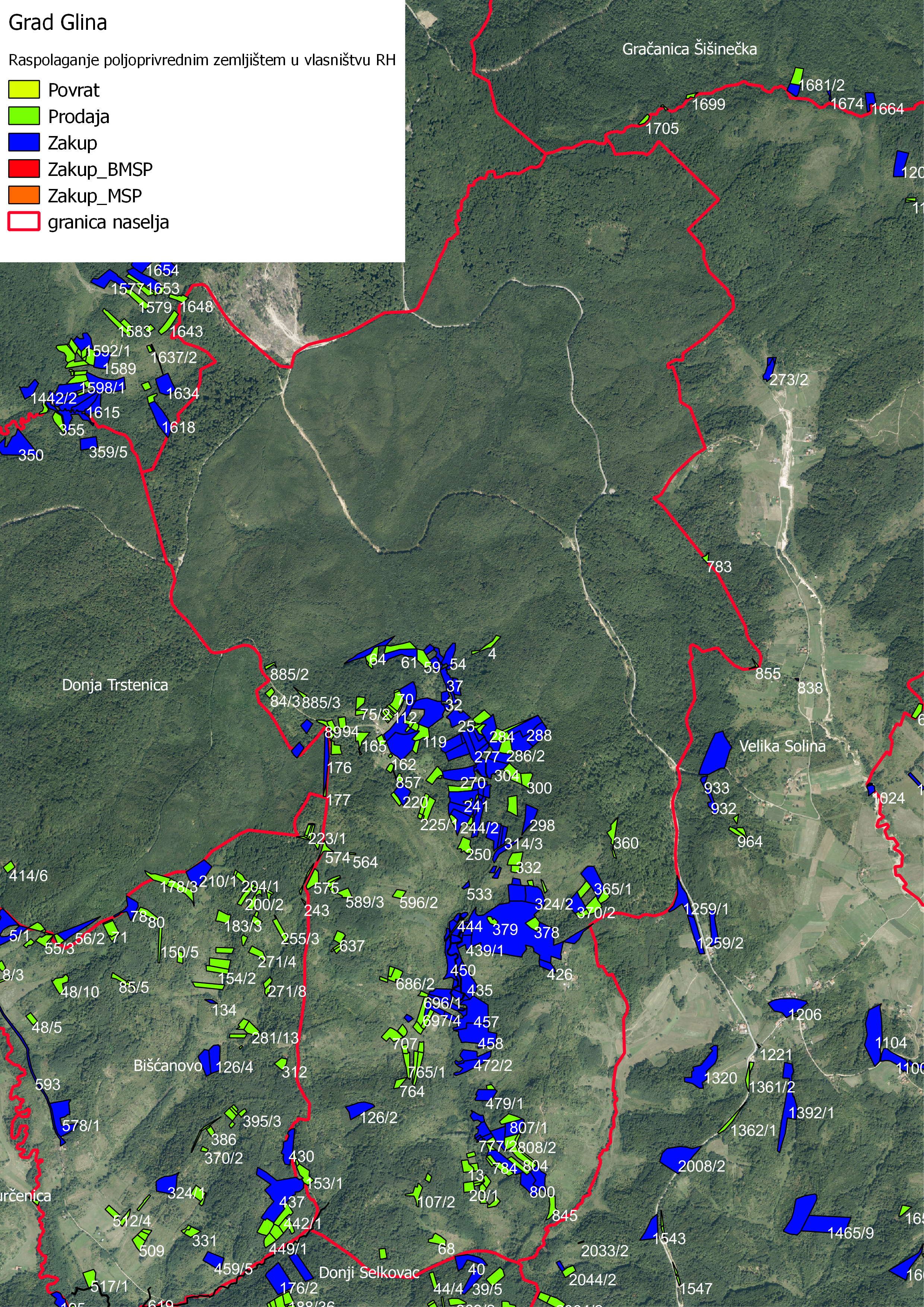This screenshot has width=924, height=1307.
Task: Select the Gračanica Šišinečka settlement label
Action: tap(689, 49)
